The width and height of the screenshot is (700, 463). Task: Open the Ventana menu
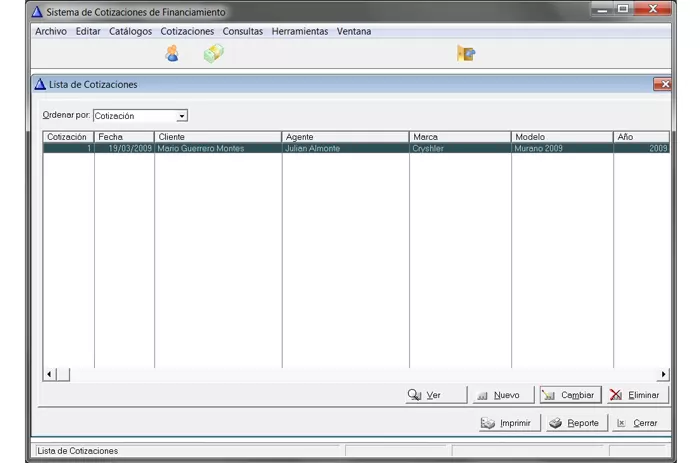(354, 31)
